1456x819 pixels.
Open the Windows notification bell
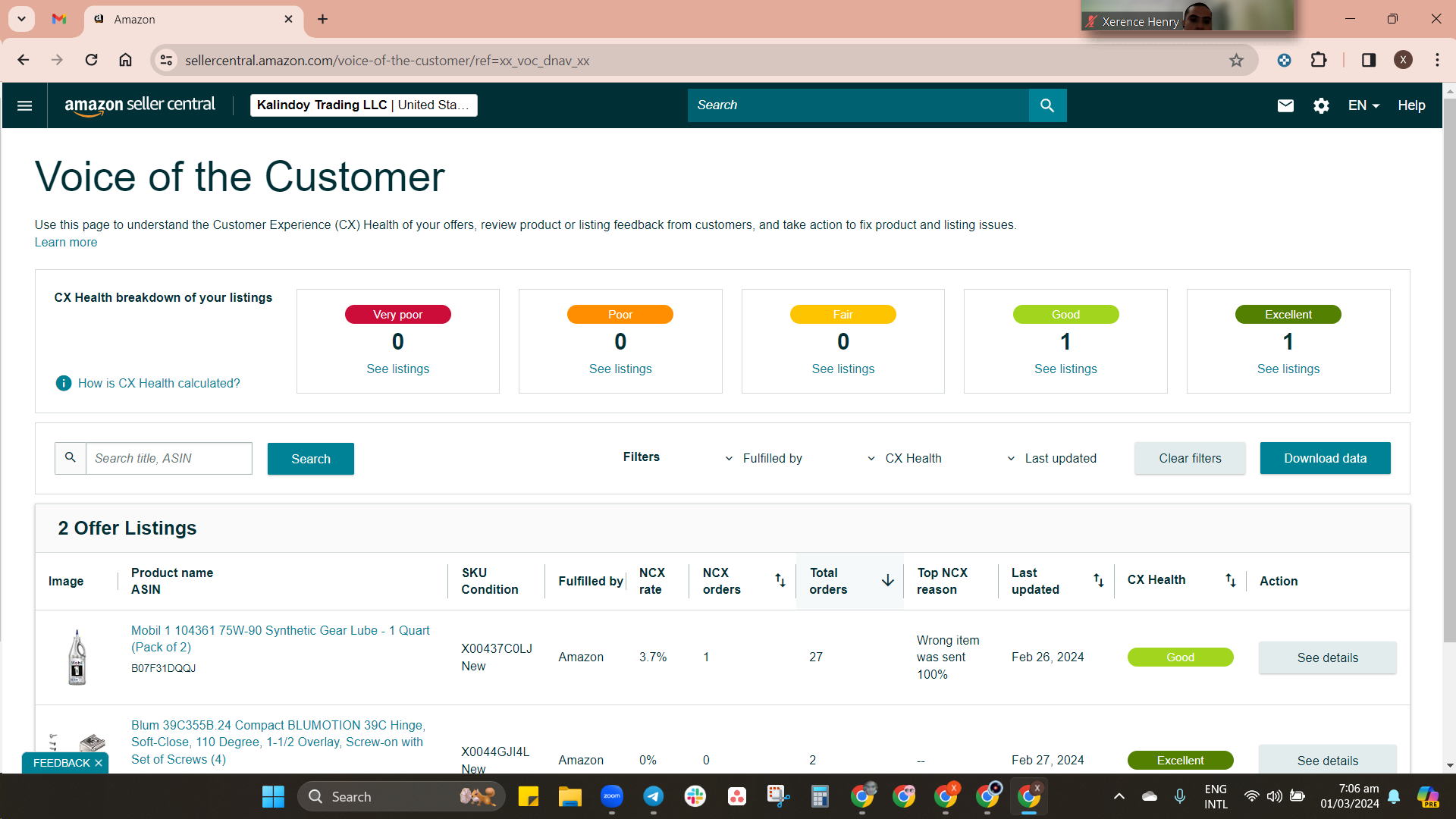(x=1394, y=796)
